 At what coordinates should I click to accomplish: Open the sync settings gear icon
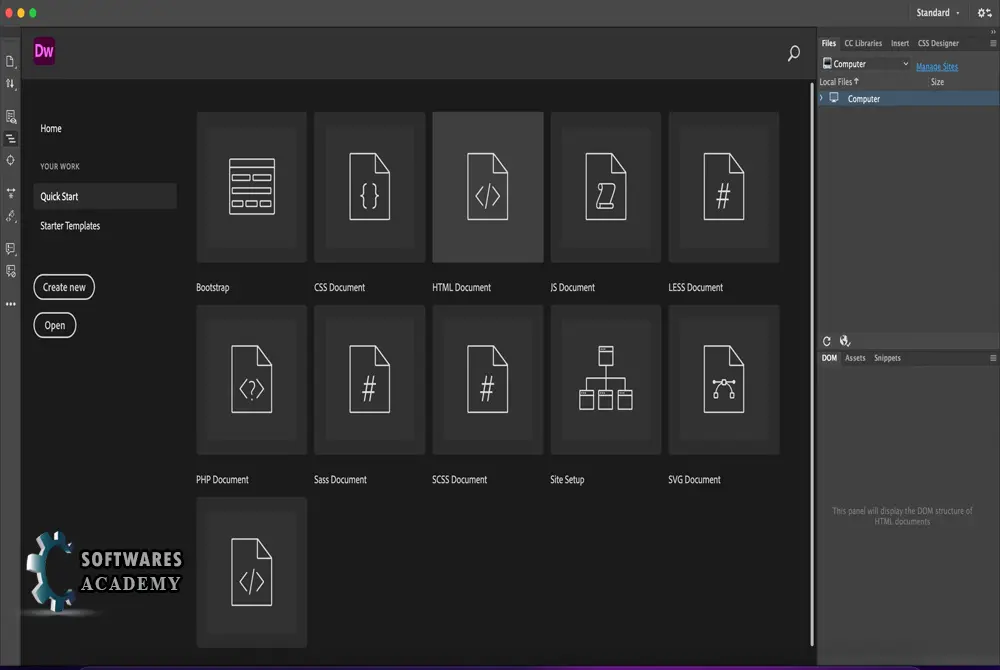[984, 13]
